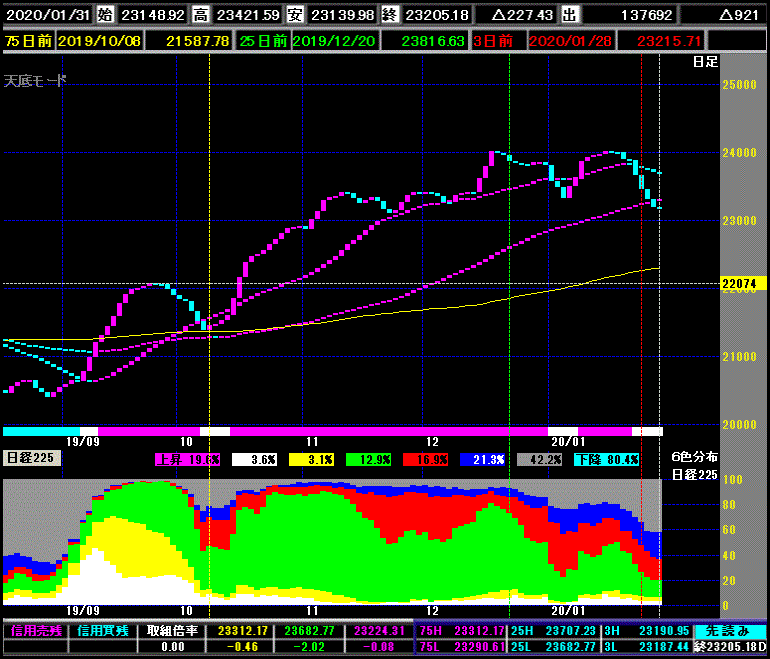Click the 取組倍率 header cell

point(174,631)
